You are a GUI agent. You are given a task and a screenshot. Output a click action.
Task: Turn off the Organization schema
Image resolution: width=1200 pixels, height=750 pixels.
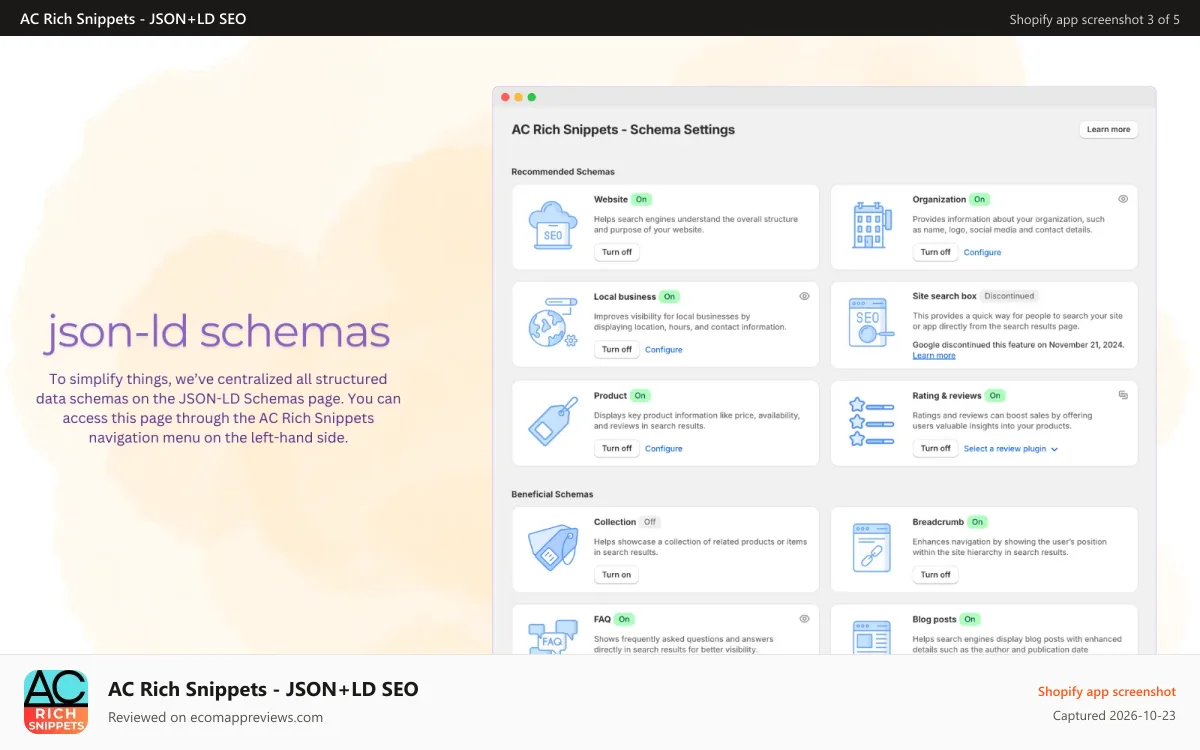tap(936, 252)
